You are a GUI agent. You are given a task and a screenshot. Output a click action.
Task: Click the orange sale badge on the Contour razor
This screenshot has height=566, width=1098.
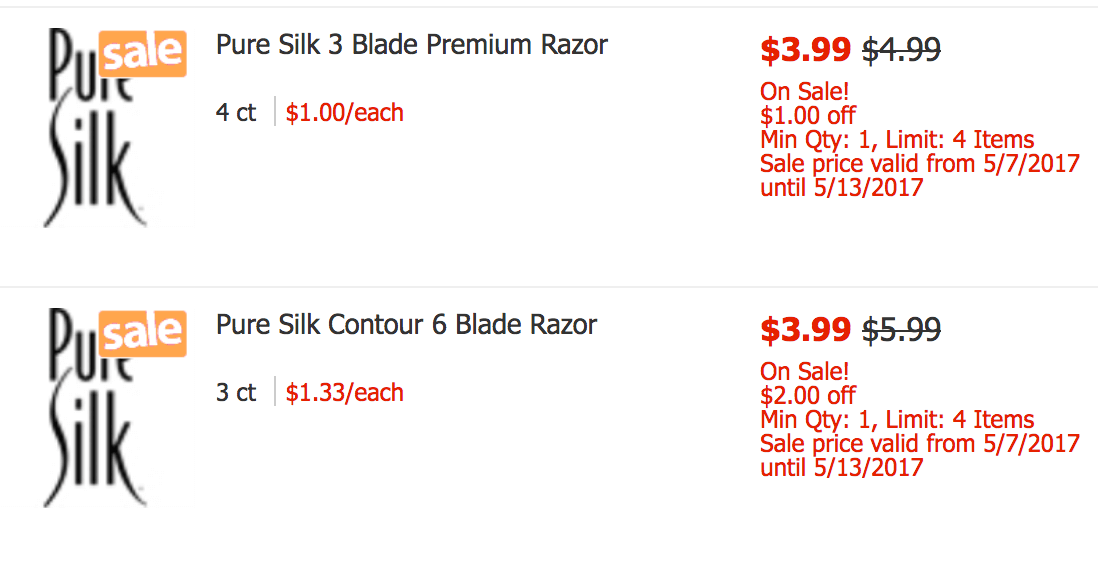coord(142,333)
